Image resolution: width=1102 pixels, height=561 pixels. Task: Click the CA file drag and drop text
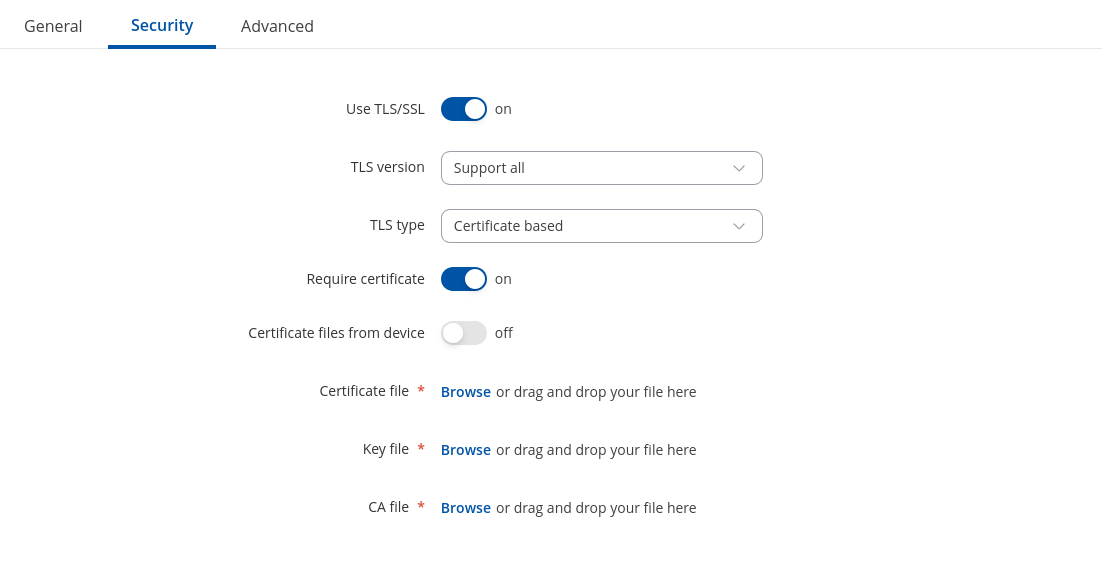tap(596, 508)
